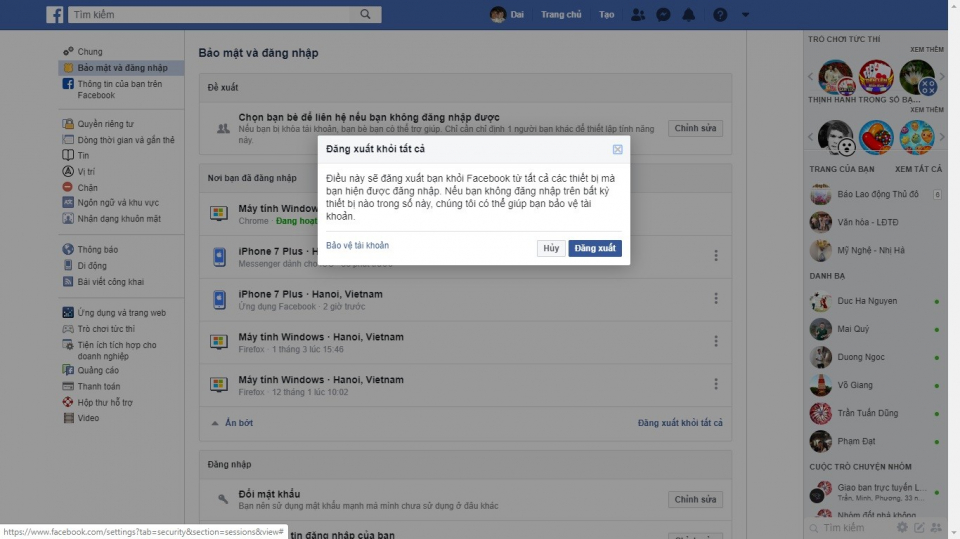Close the 'Đăng xuất khỏi tất cả' dialog

click(x=617, y=150)
